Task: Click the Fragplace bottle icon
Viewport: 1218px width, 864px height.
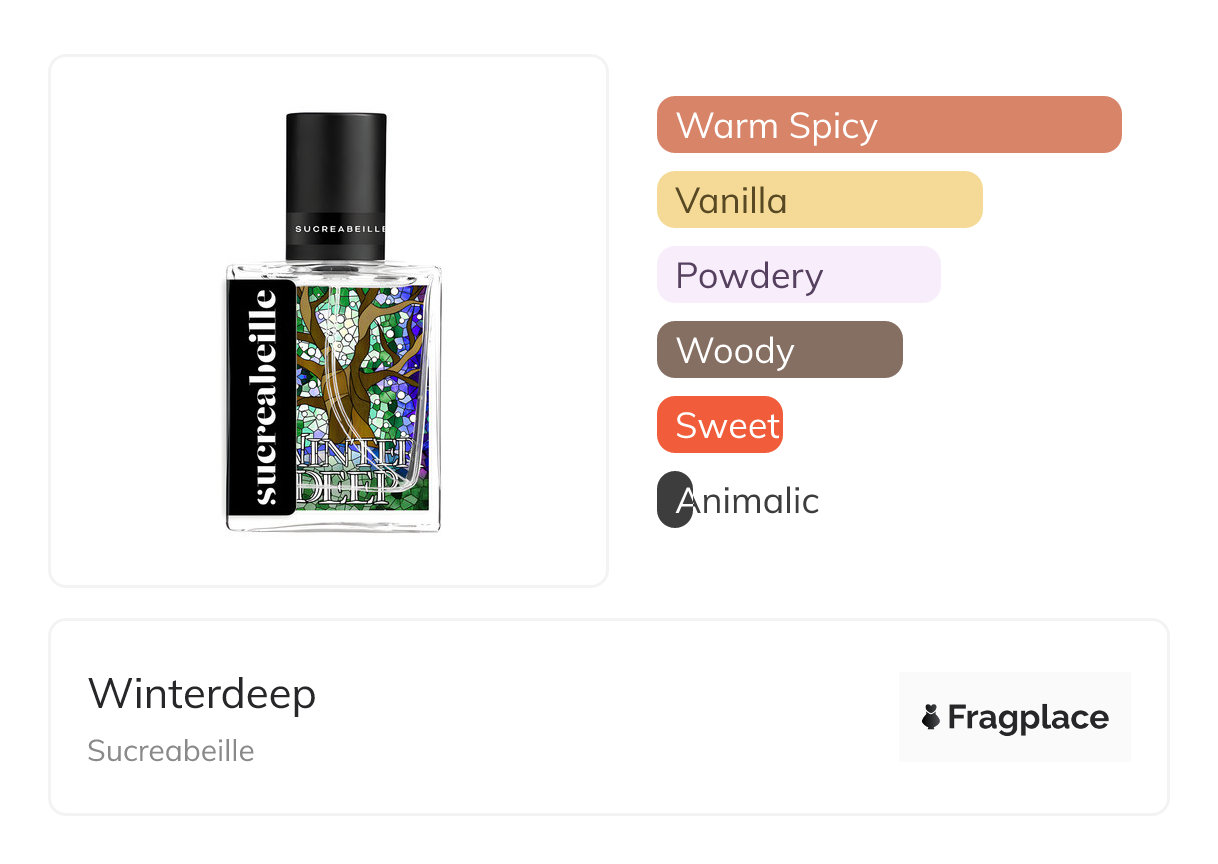Action: pyautogui.click(x=931, y=717)
